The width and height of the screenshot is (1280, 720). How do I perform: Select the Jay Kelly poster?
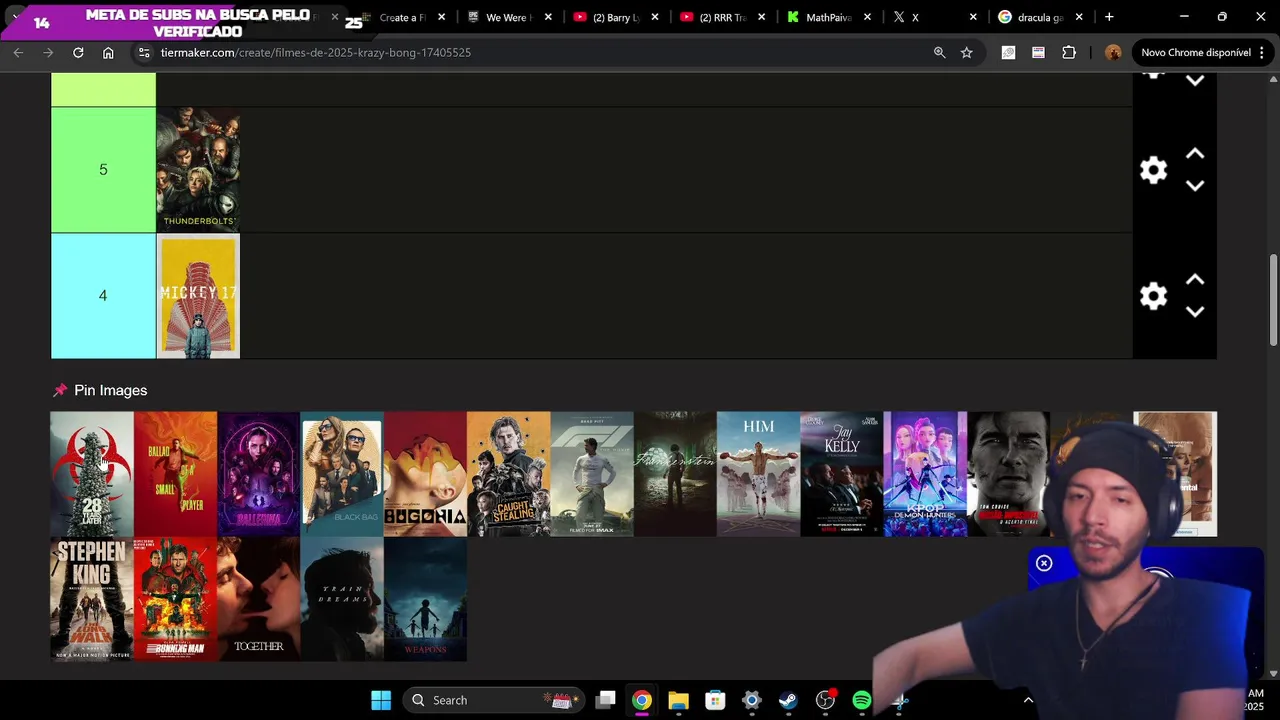[841, 474]
